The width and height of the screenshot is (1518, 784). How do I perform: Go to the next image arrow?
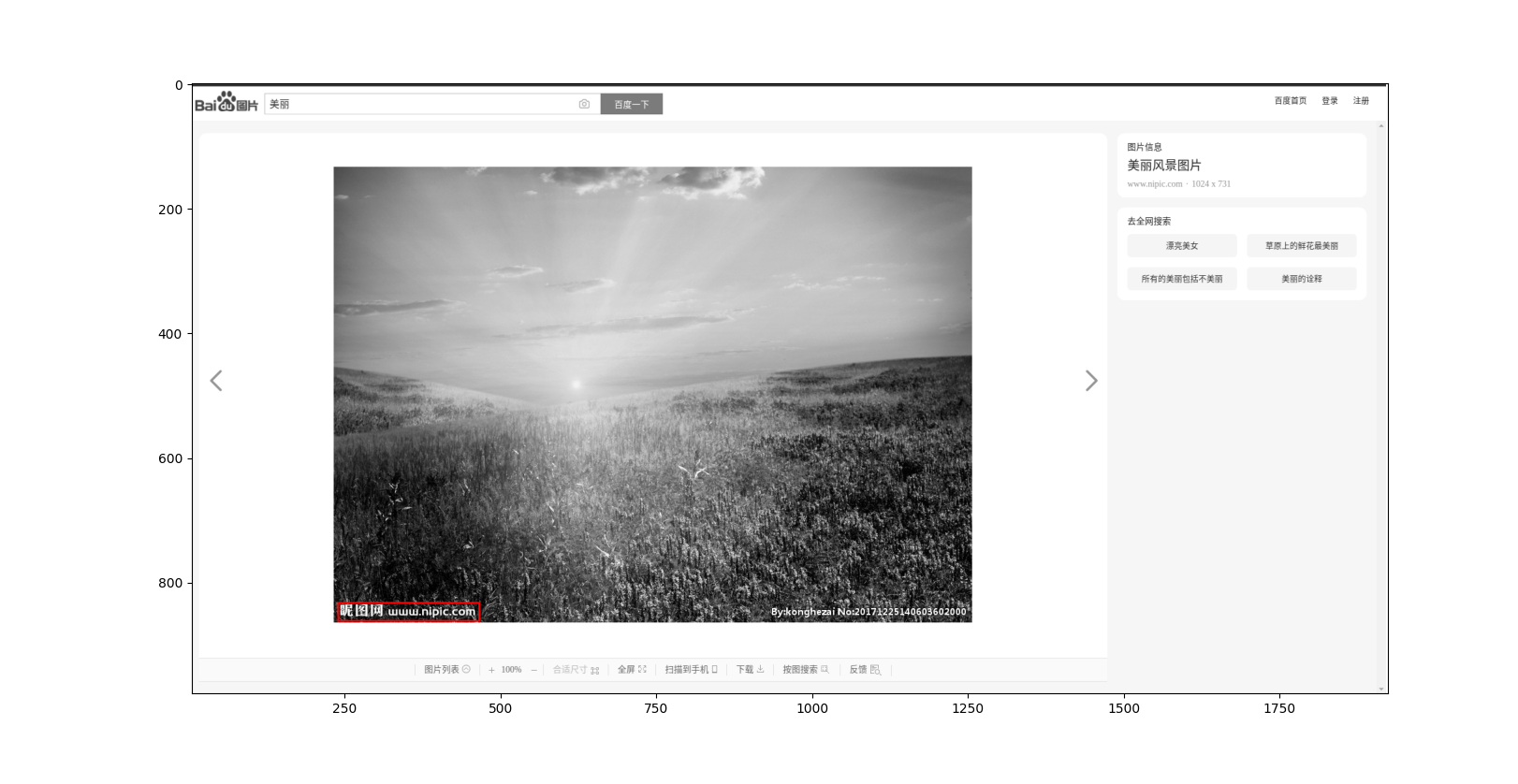1091,381
